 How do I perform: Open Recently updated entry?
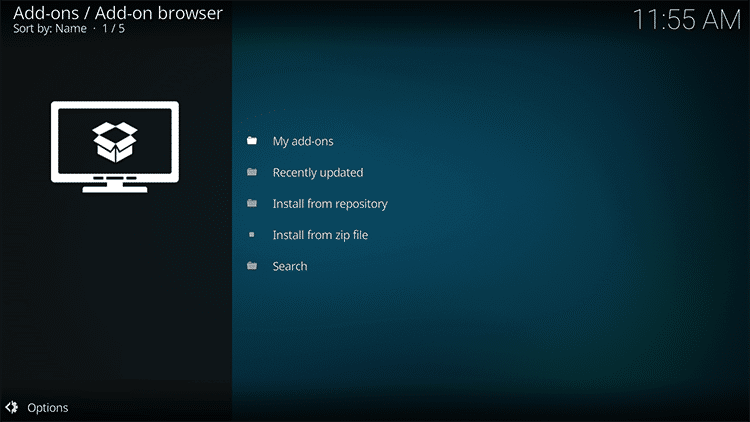(x=318, y=172)
